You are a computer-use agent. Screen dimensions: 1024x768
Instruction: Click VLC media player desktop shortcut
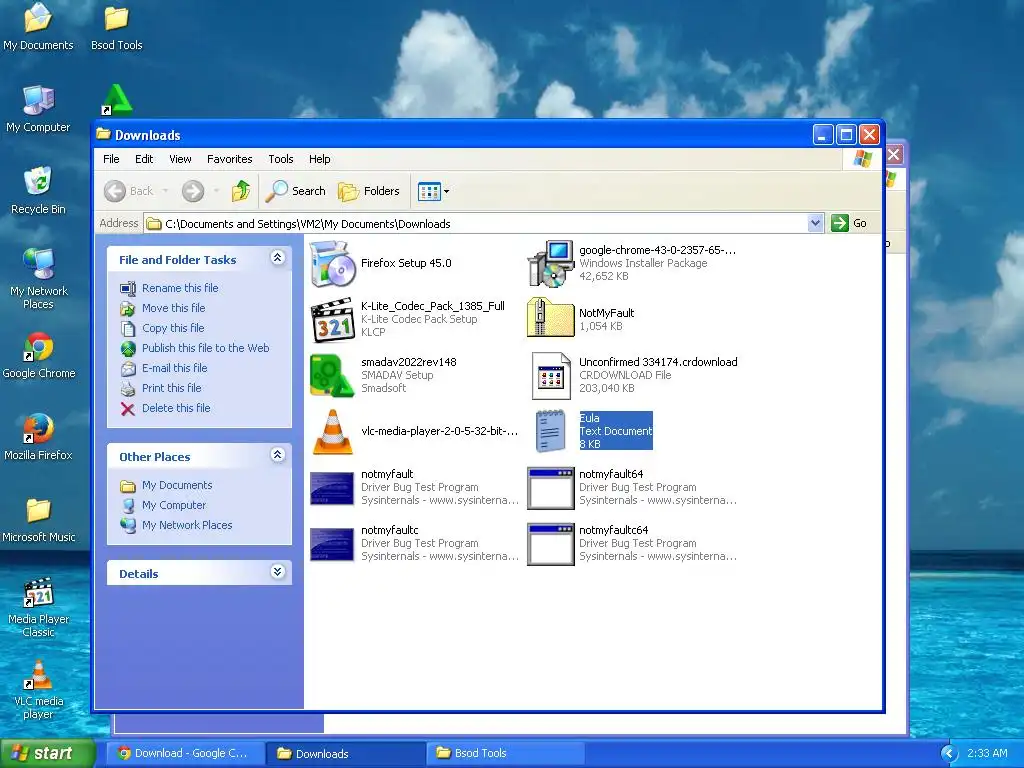[38, 690]
